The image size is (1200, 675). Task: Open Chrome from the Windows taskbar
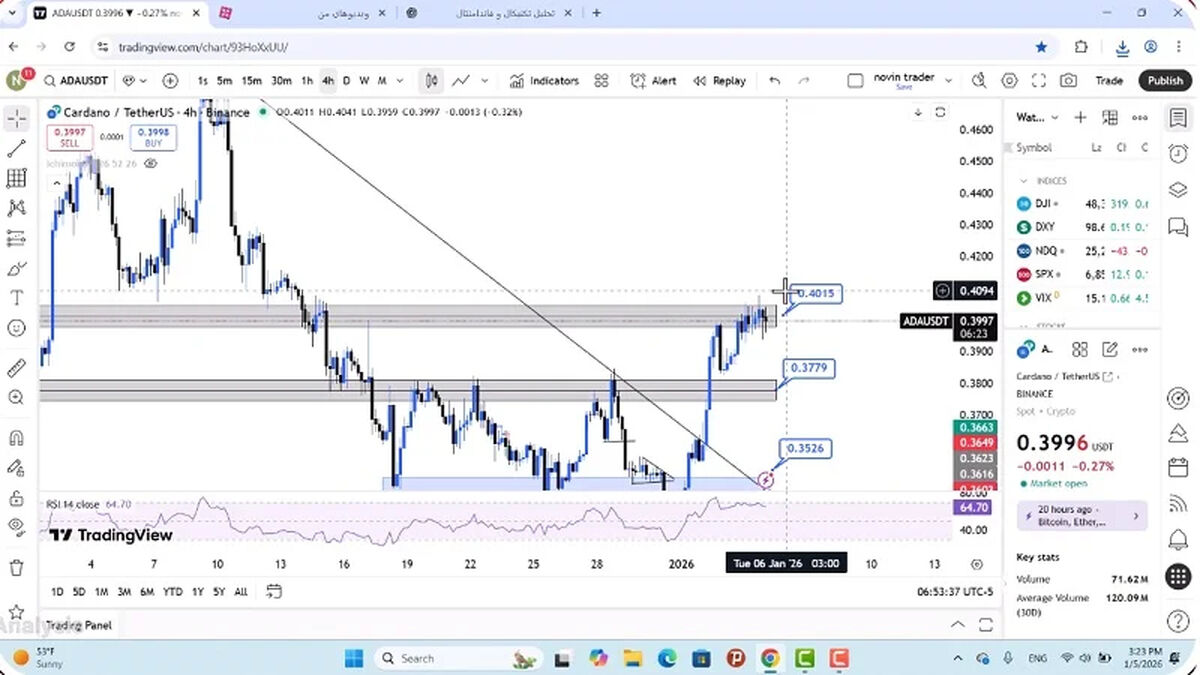tap(769, 658)
